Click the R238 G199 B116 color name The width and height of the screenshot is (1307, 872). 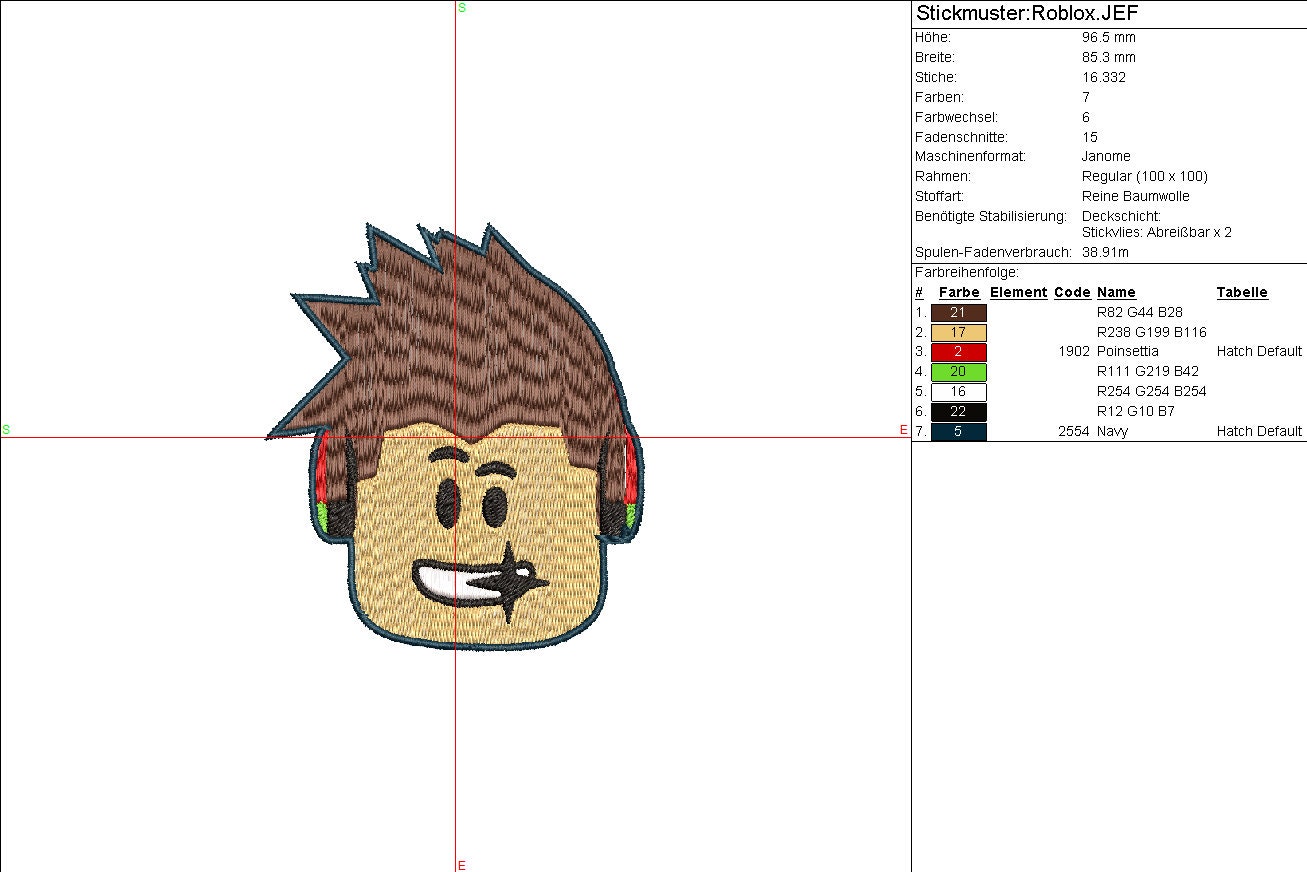[x=1152, y=332]
